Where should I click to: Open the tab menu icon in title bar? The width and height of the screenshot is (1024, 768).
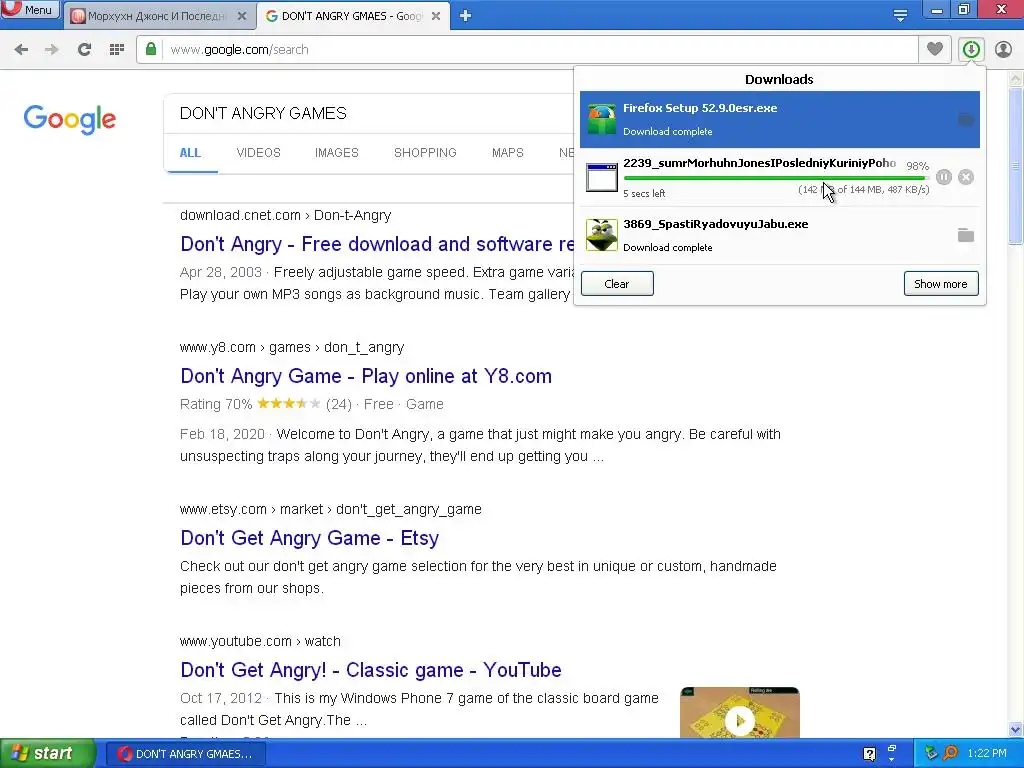coord(900,15)
